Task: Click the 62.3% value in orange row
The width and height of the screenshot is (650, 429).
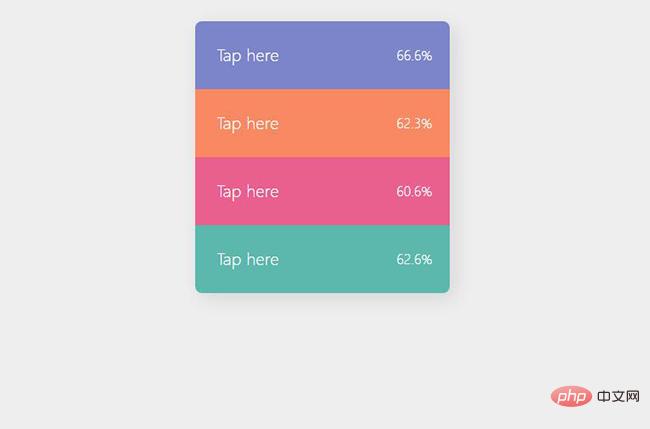Action: point(414,124)
